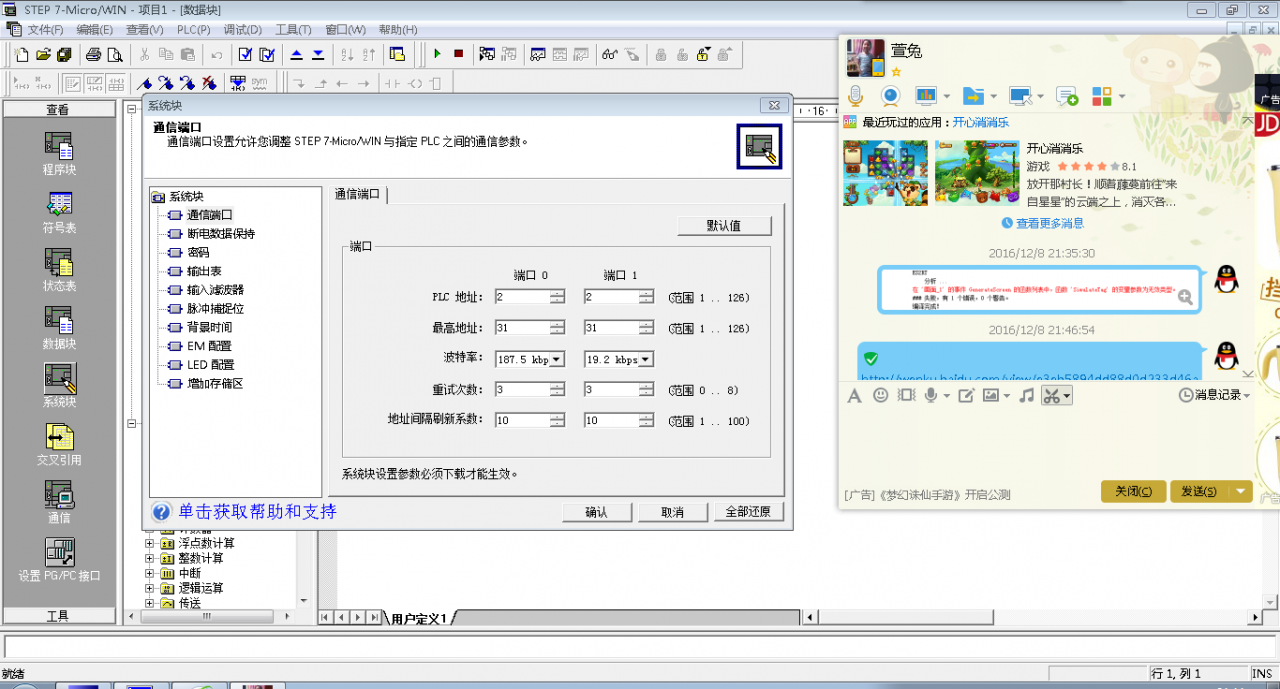Click 单击获取帮助和支持 help link
The image size is (1280, 689).
[x=258, y=512]
